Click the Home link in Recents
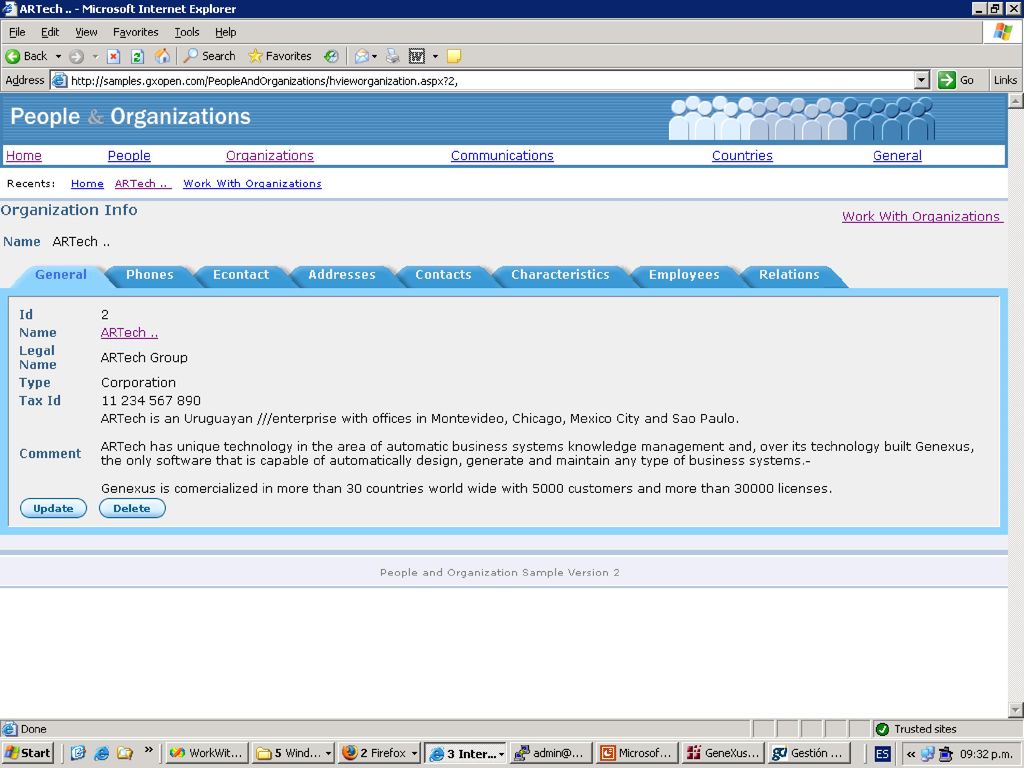1024x768 pixels. [87, 184]
